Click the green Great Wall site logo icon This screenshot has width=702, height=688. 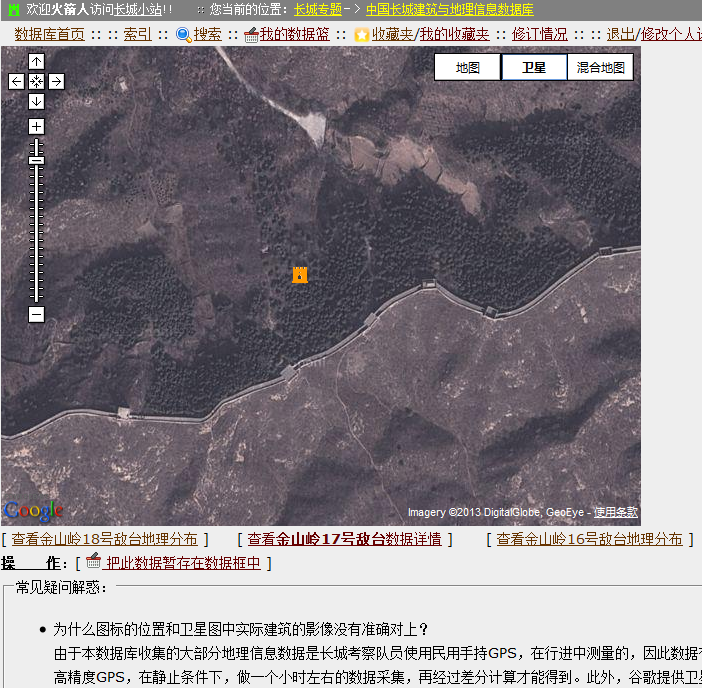[x=14, y=9]
